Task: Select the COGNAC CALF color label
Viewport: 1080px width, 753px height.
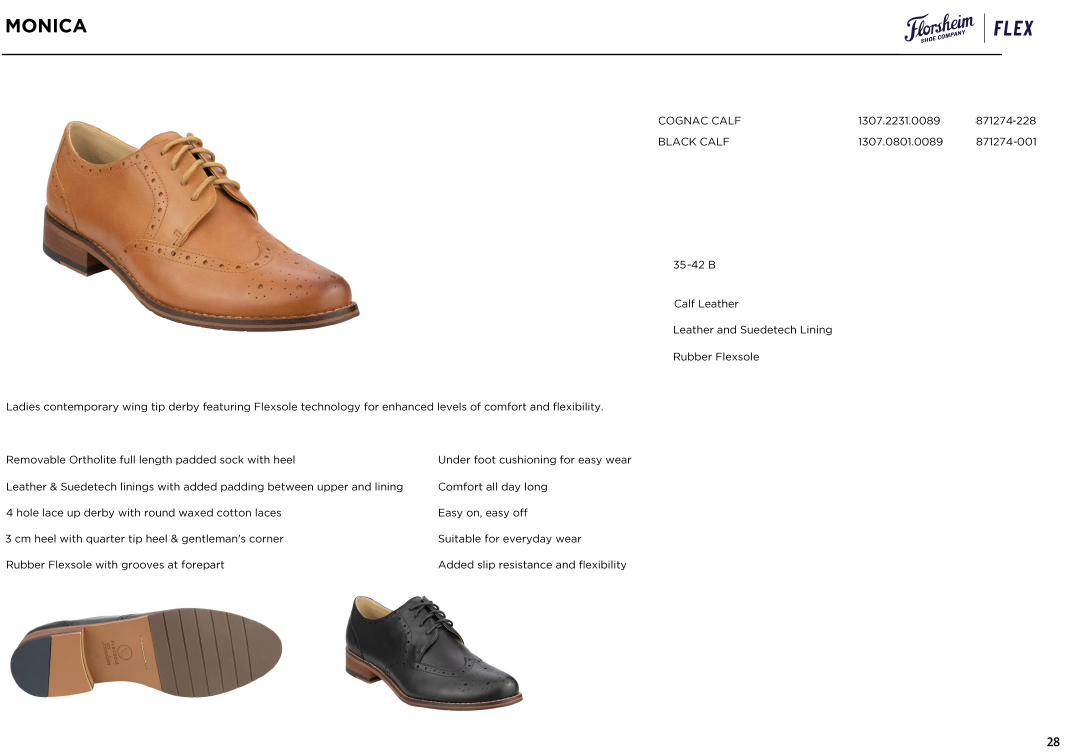Action: click(x=699, y=121)
